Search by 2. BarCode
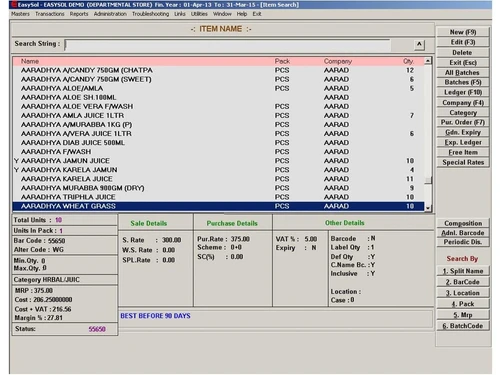This screenshot has height=375, width=500. click(463, 282)
